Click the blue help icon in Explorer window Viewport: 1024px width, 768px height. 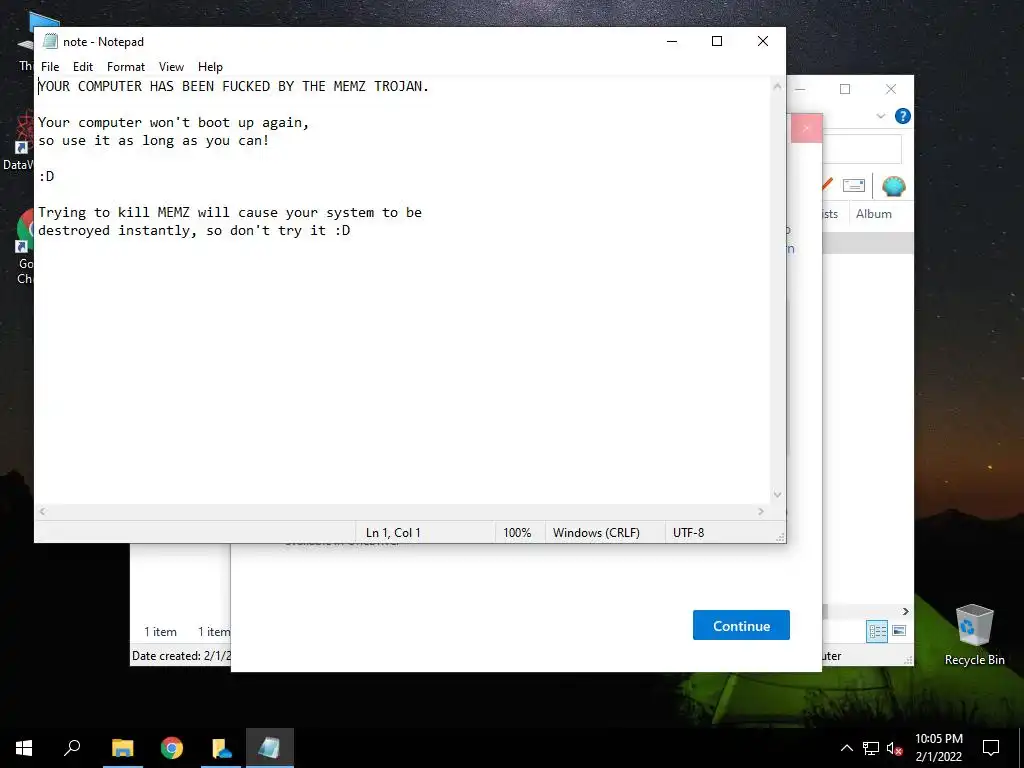(x=903, y=116)
